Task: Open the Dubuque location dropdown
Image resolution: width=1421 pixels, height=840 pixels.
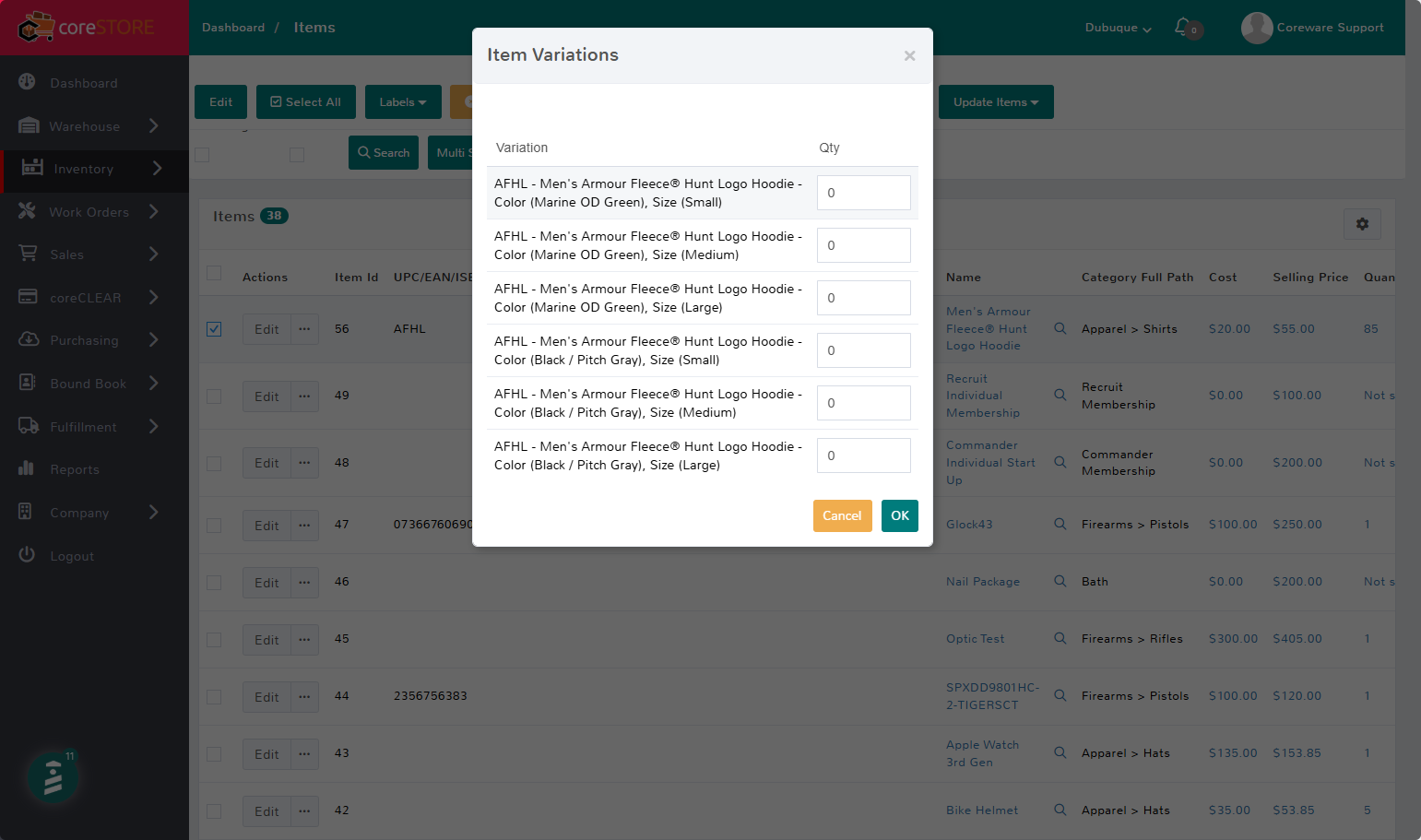Action: pyautogui.click(x=1118, y=28)
